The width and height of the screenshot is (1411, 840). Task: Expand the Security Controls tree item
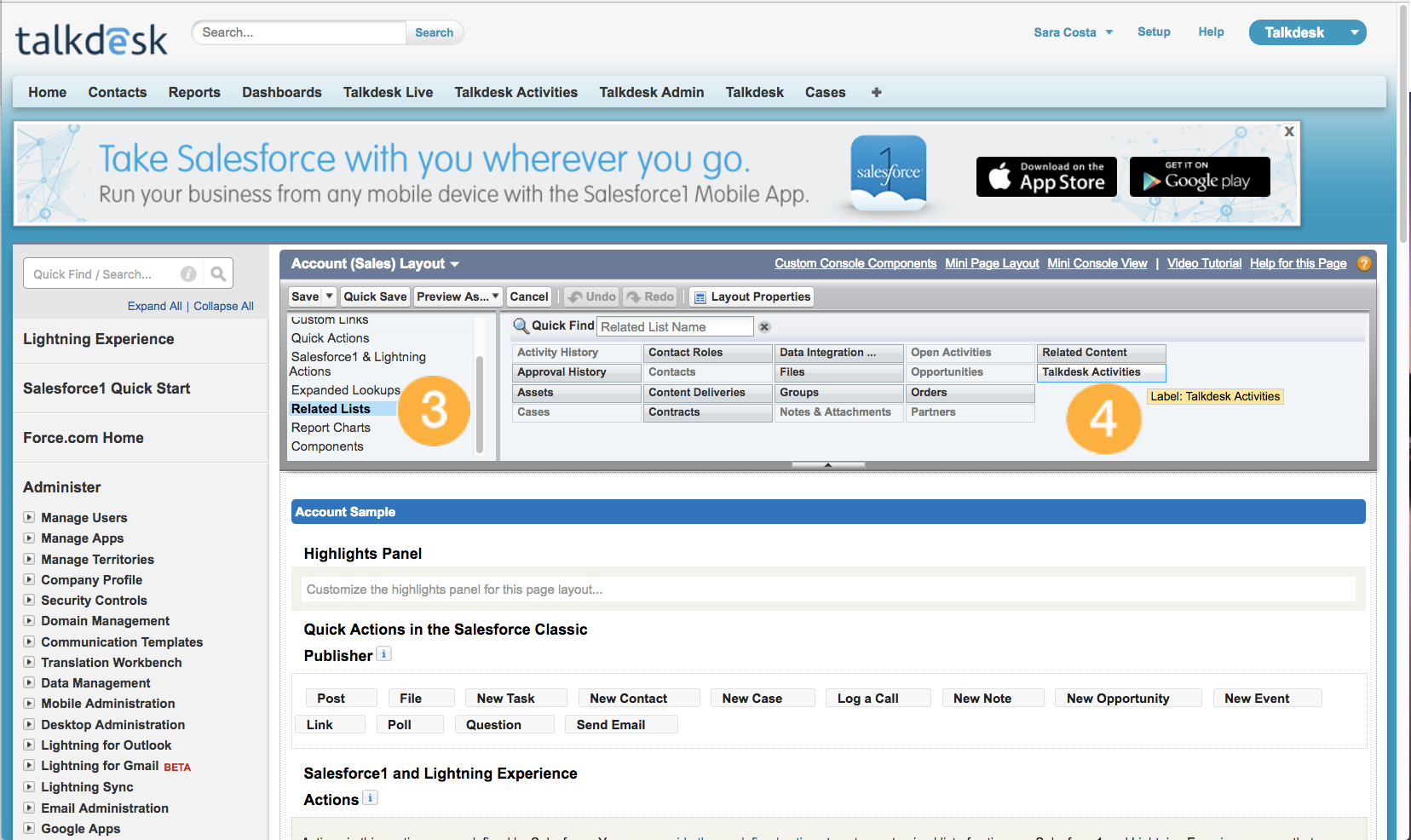[x=29, y=600]
